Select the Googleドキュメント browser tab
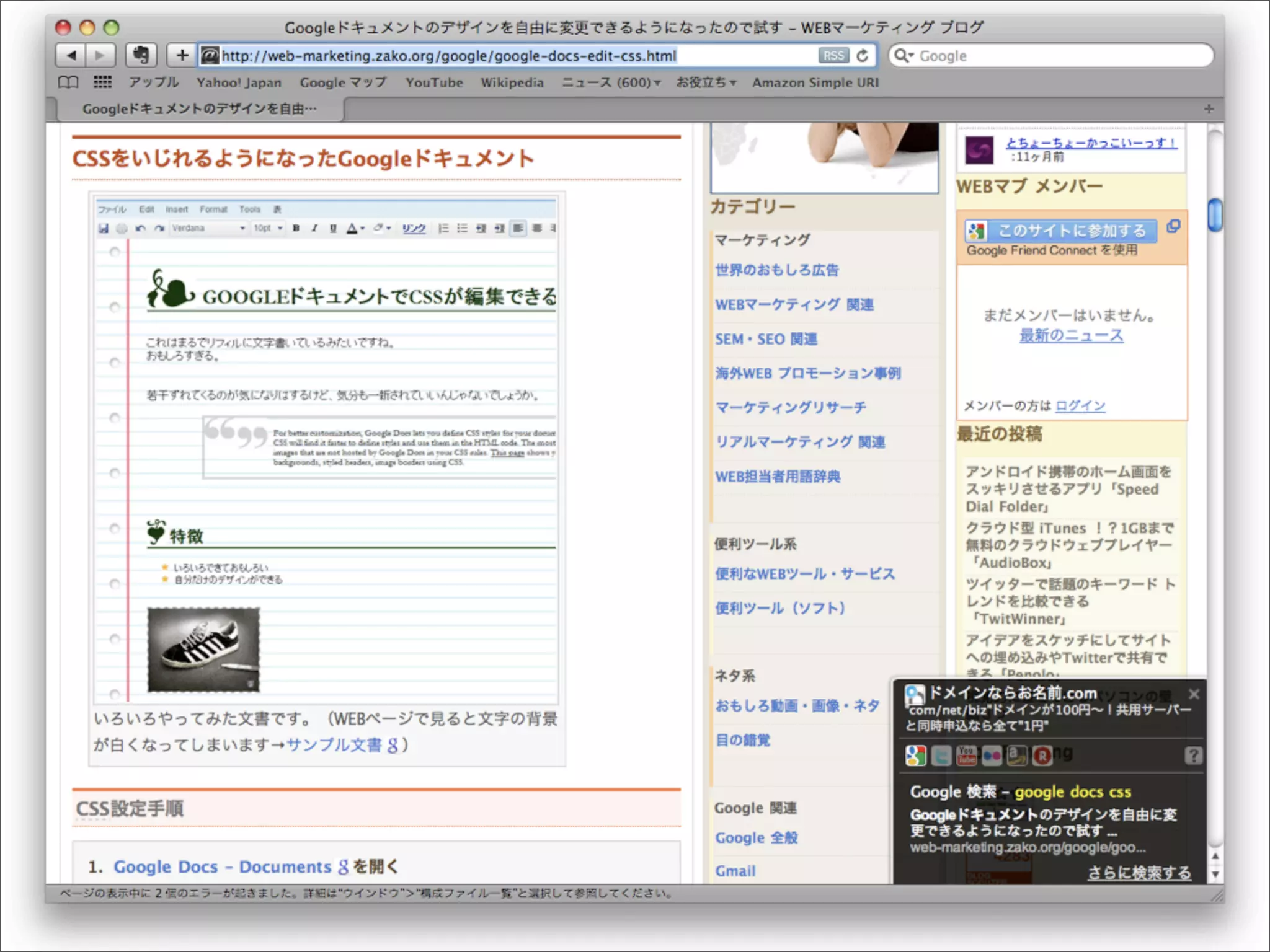1270x952 pixels. coord(199,109)
